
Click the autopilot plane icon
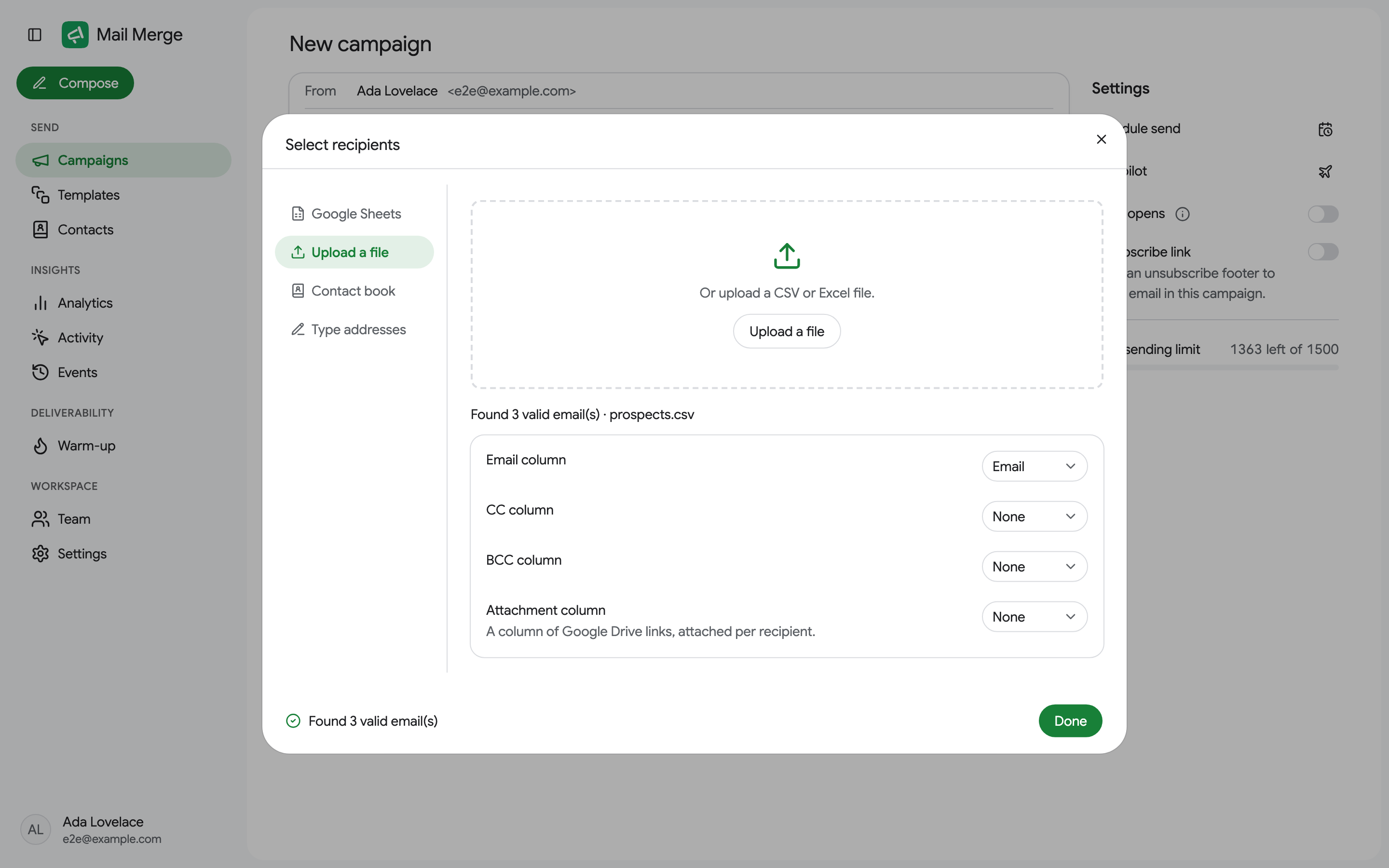coord(1325,172)
